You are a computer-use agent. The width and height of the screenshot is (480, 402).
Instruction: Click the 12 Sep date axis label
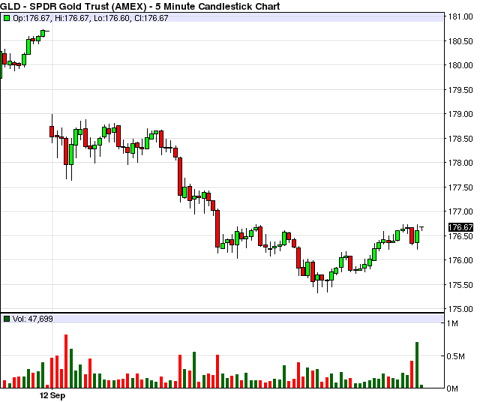[52, 396]
